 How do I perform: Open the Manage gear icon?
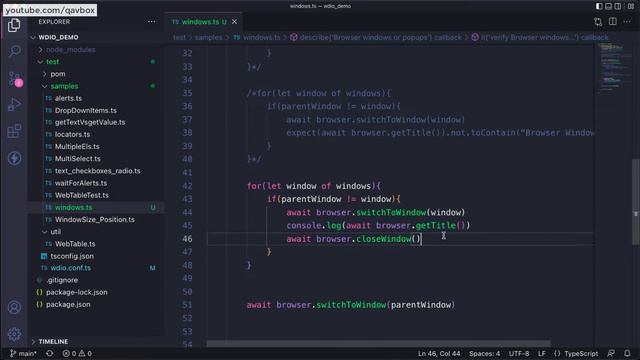(14, 334)
